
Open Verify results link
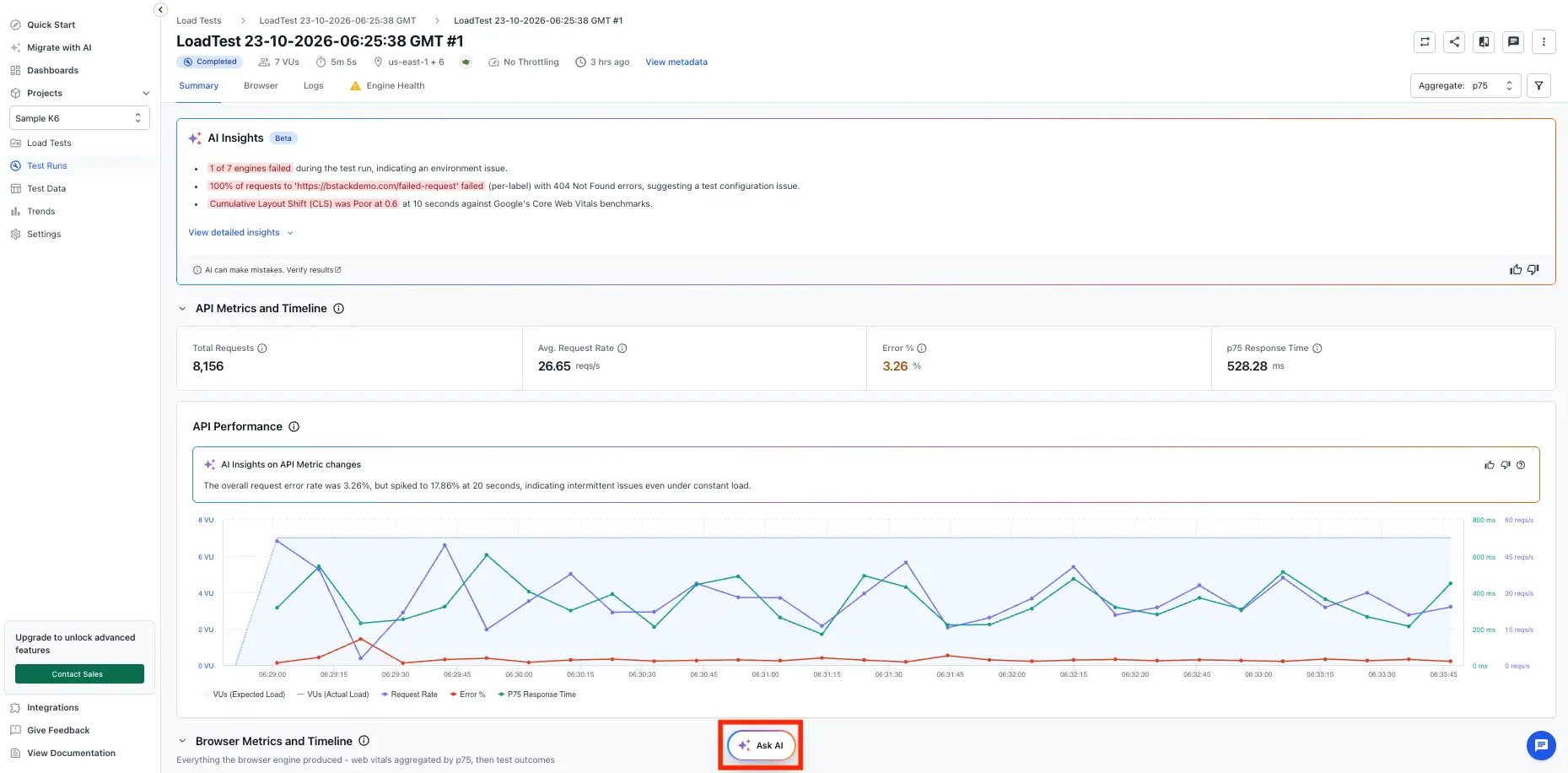pos(314,270)
